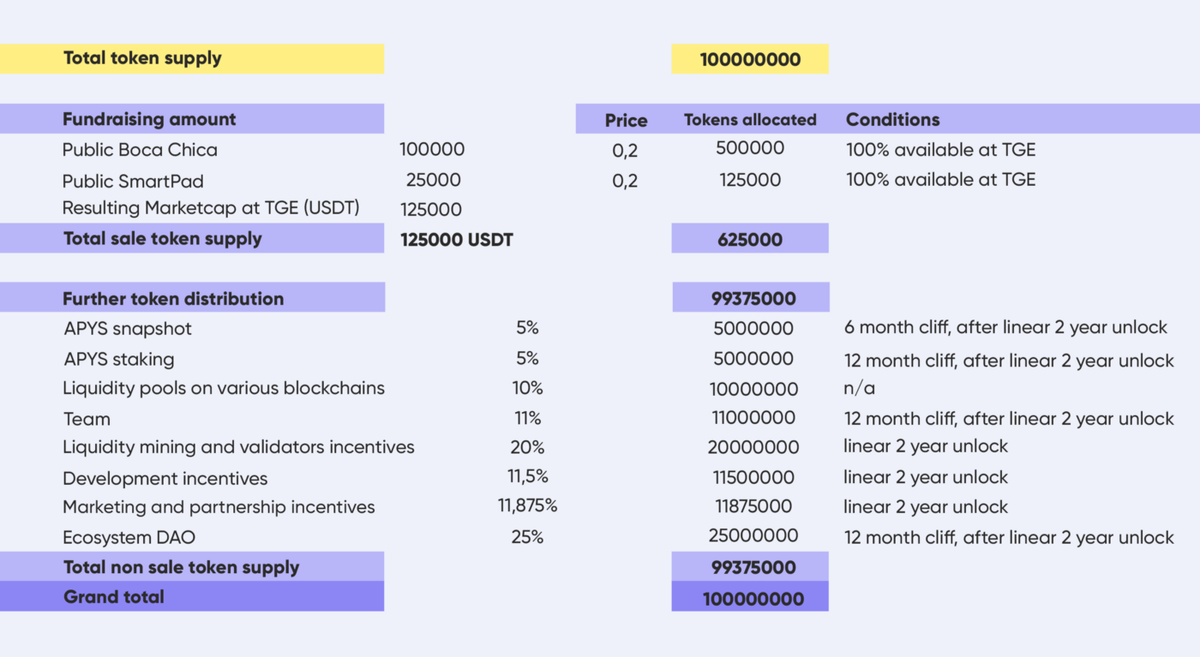Click the Further token distribution header
Viewport: 1200px width, 657px height.
tap(173, 298)
